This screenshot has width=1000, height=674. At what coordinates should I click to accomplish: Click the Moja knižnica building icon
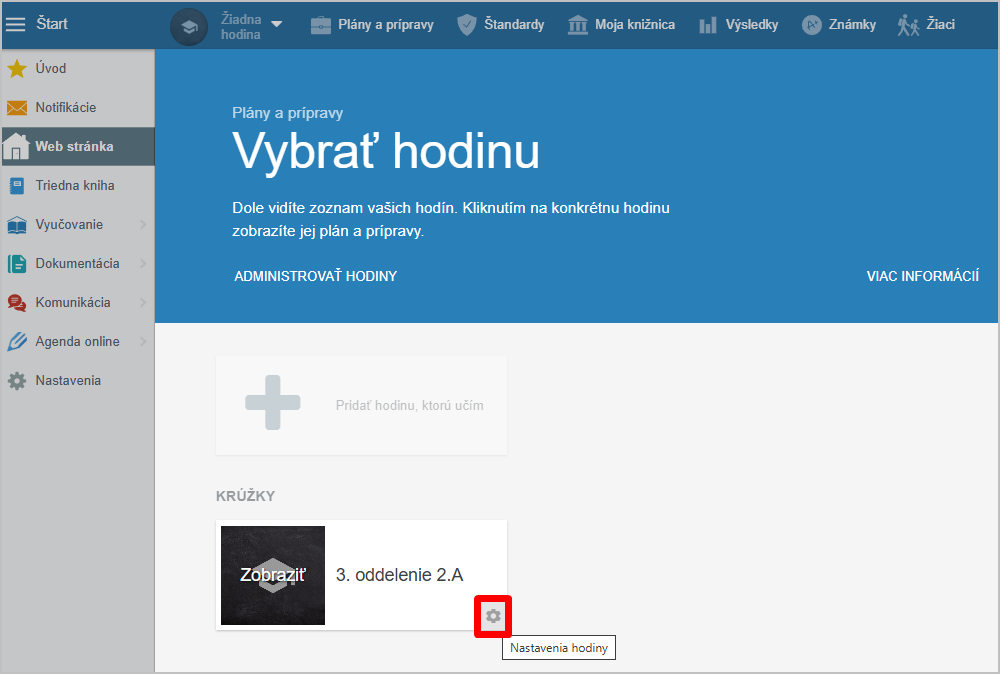578,26
